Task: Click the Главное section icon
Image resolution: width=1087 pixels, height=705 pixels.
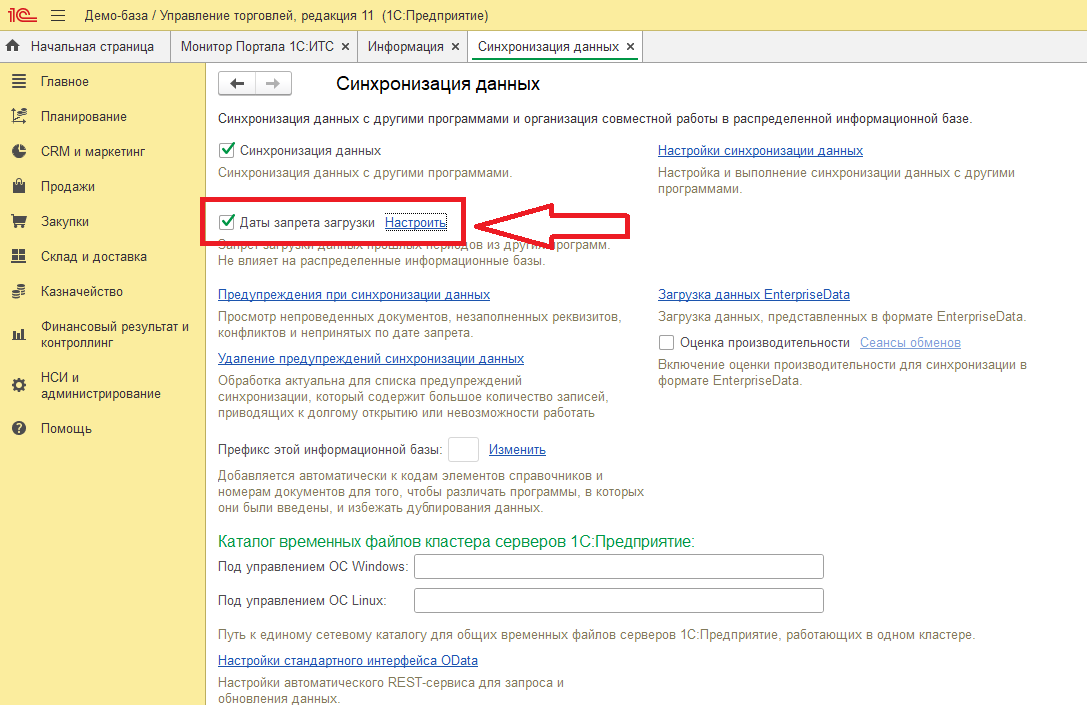Action: pyautogui.click(x=19, y=81)
